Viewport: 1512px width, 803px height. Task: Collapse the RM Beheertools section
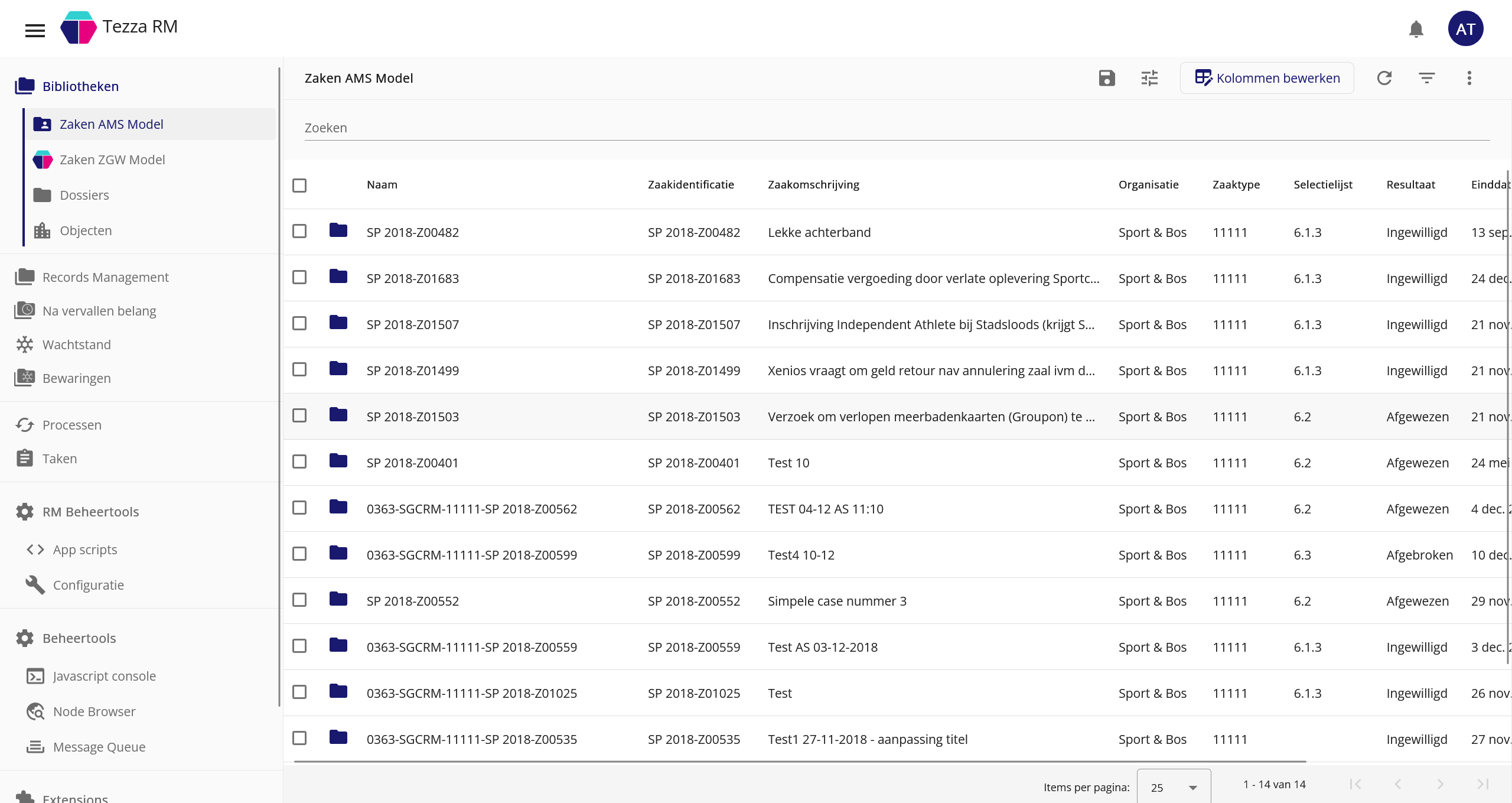(x=90, y=512)
